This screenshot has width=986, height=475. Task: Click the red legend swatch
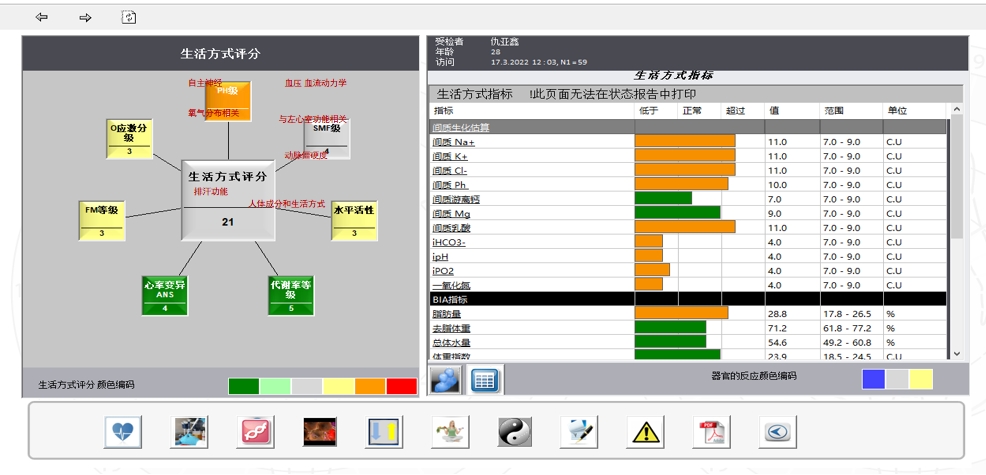402,386
